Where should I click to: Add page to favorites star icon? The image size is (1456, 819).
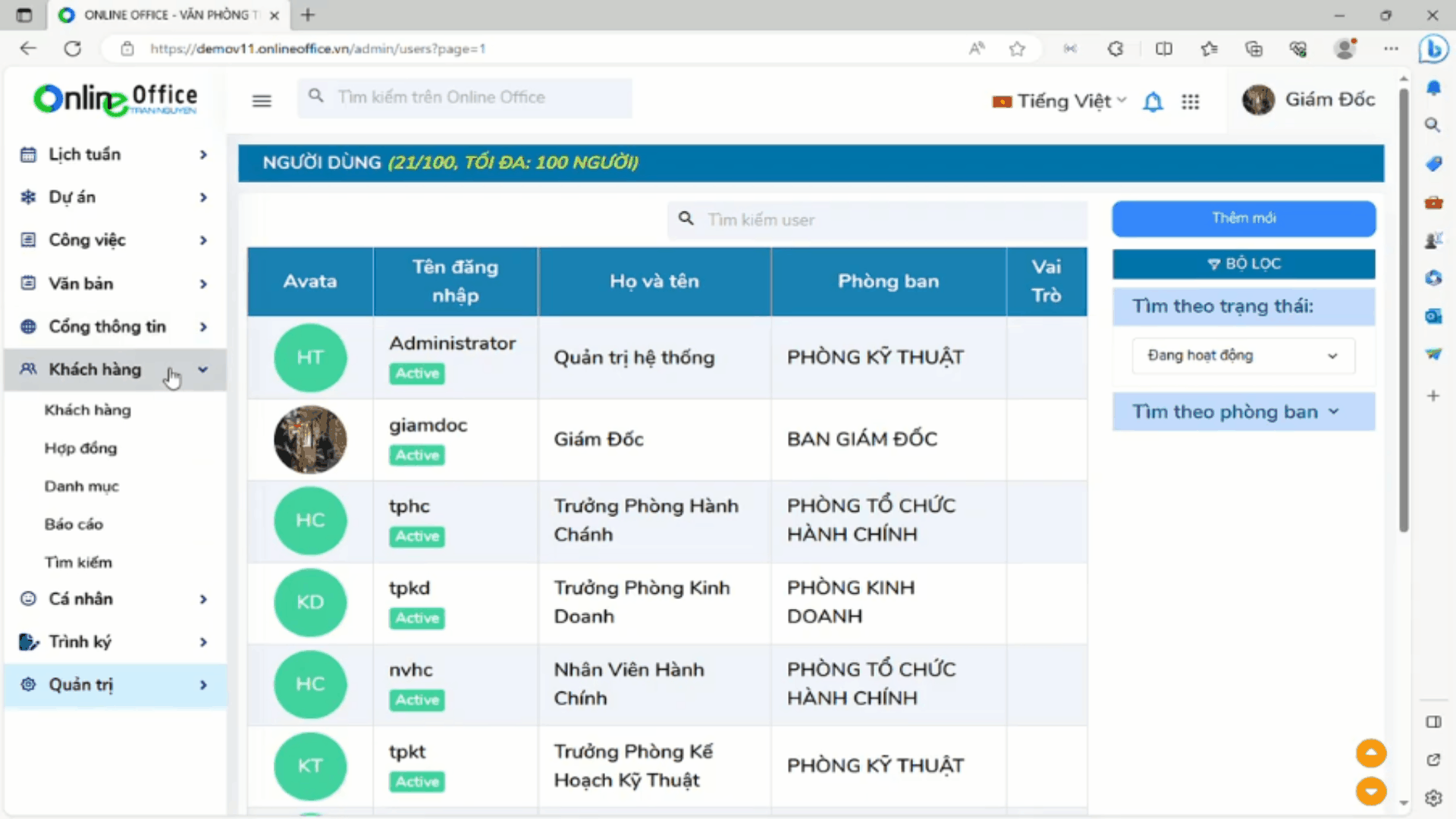click(1017, 49)
